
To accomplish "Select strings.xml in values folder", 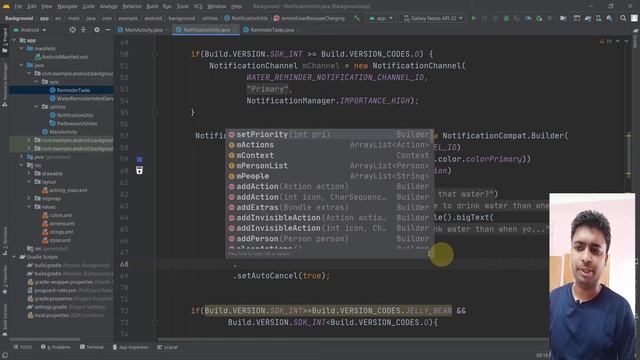I will [58, 232].
